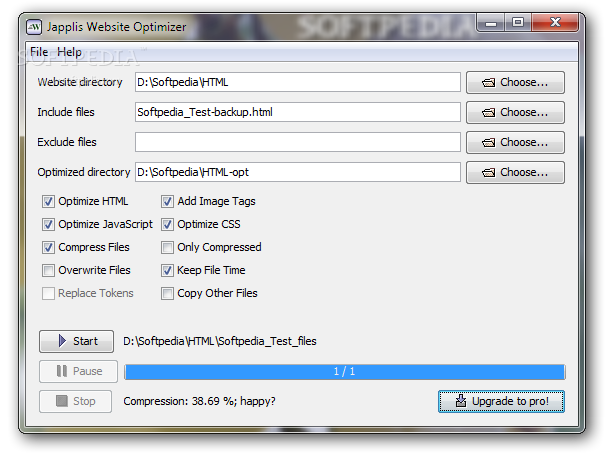Screen dimensions: 606x454
Task: Click the Start button
Action: click(x=77, y=341)
